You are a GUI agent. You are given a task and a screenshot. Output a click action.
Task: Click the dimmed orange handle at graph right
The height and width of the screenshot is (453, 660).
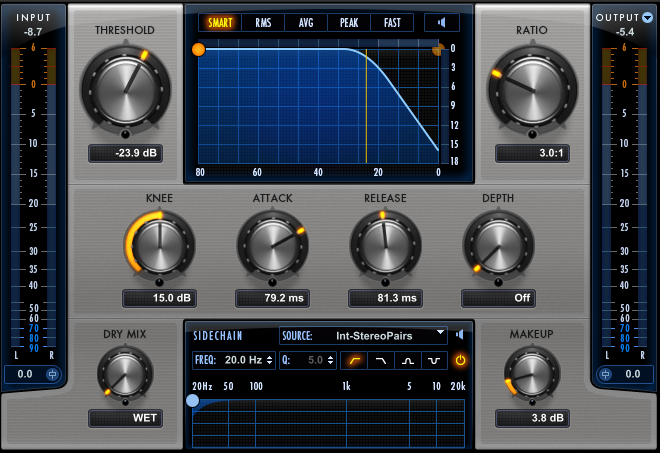tap(438, 51)
